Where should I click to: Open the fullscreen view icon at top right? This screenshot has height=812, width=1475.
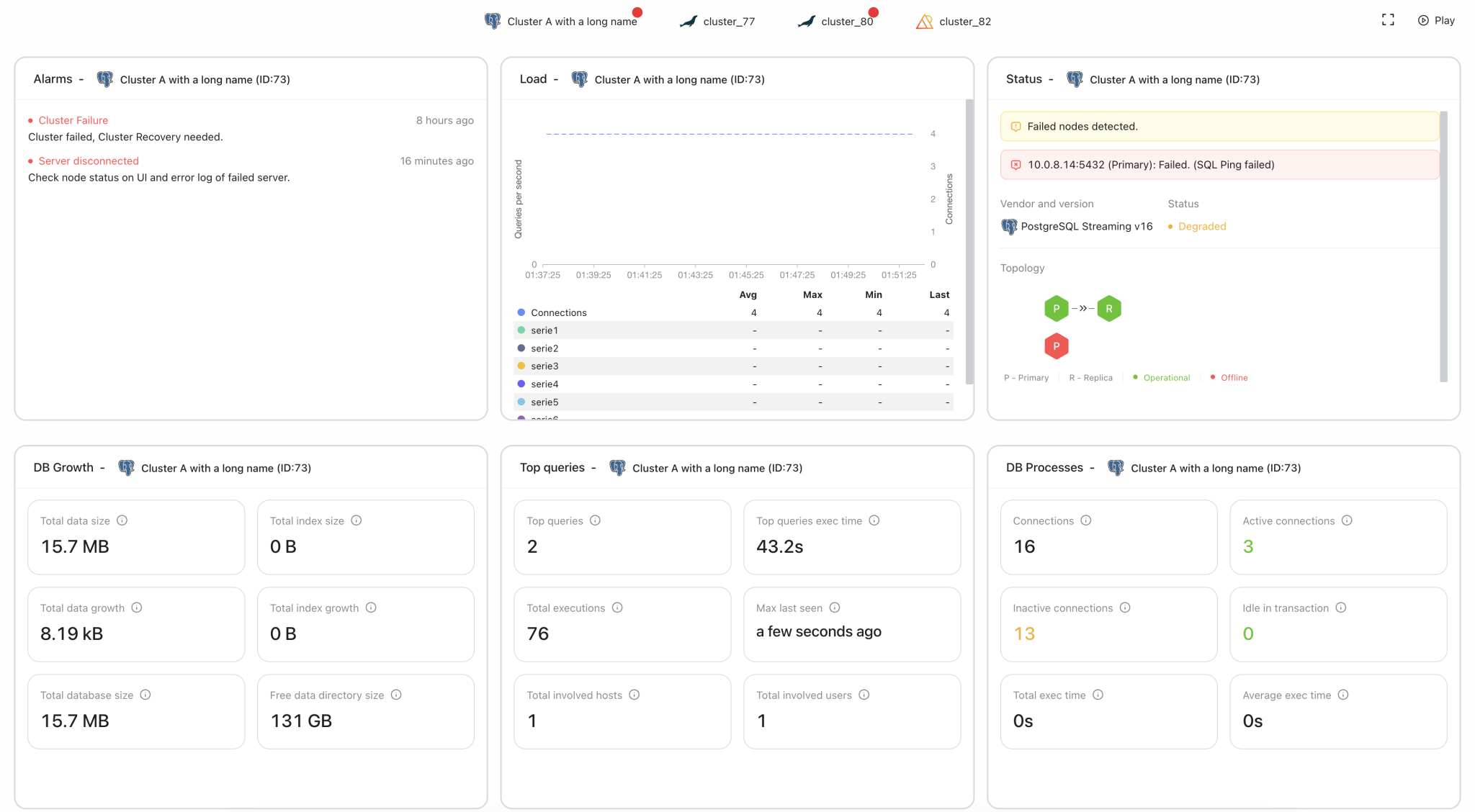point(1389,19)
